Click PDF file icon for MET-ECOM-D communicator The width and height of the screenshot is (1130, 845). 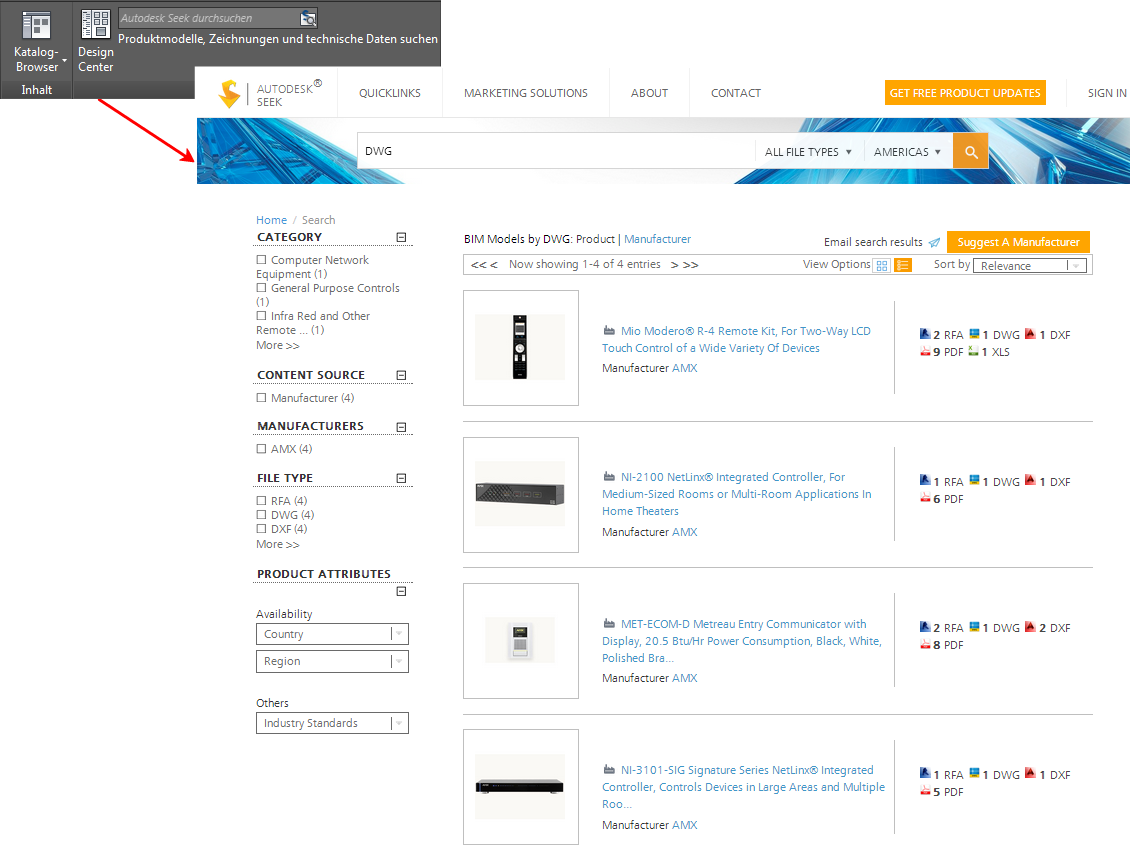click(x=925, y=645)
